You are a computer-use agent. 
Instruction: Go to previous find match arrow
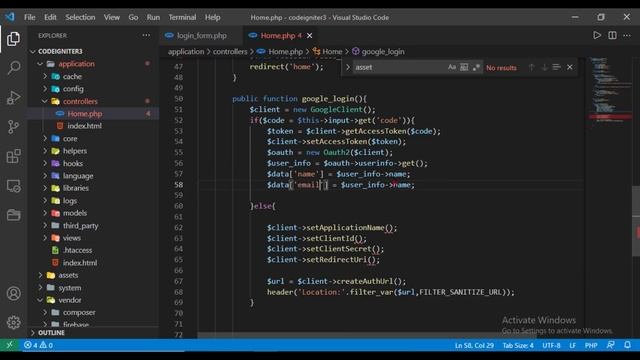(531, 67)
